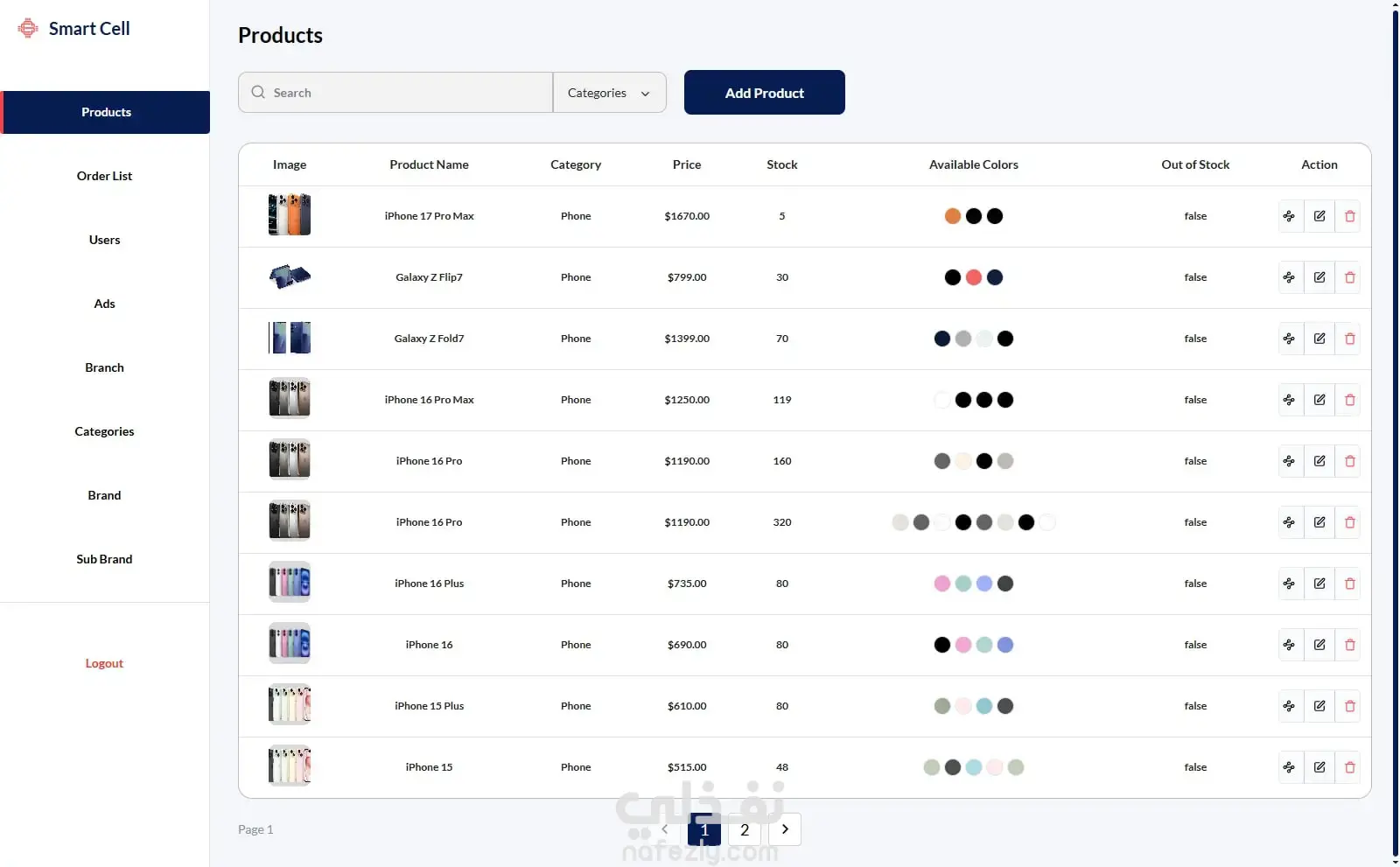This screenshot has height=867, width=1400.
Task: Click the $799.00 price cell
Action: tap(687, 277)
